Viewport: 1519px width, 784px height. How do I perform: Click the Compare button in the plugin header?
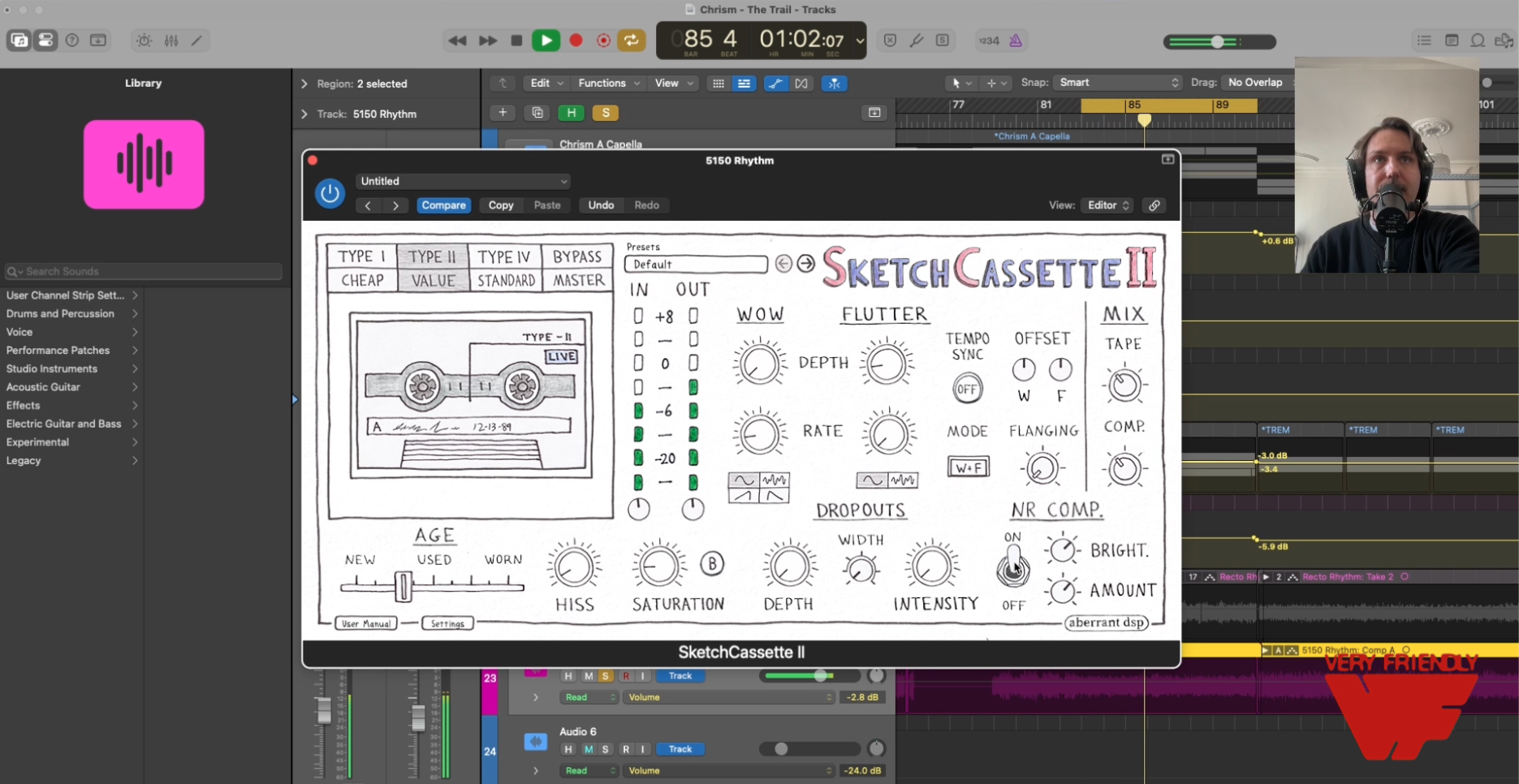click(443, 205)
